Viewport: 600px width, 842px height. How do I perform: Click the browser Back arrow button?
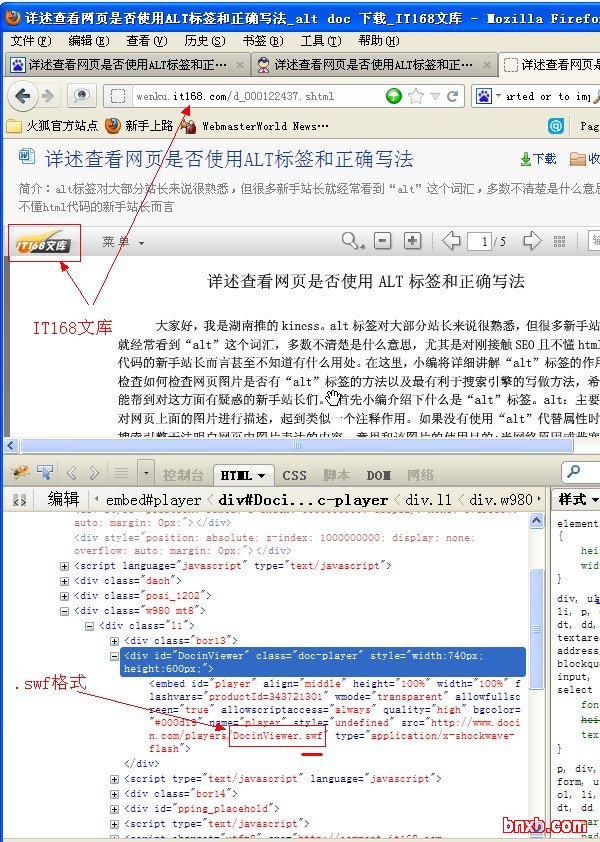click(23, 96)
